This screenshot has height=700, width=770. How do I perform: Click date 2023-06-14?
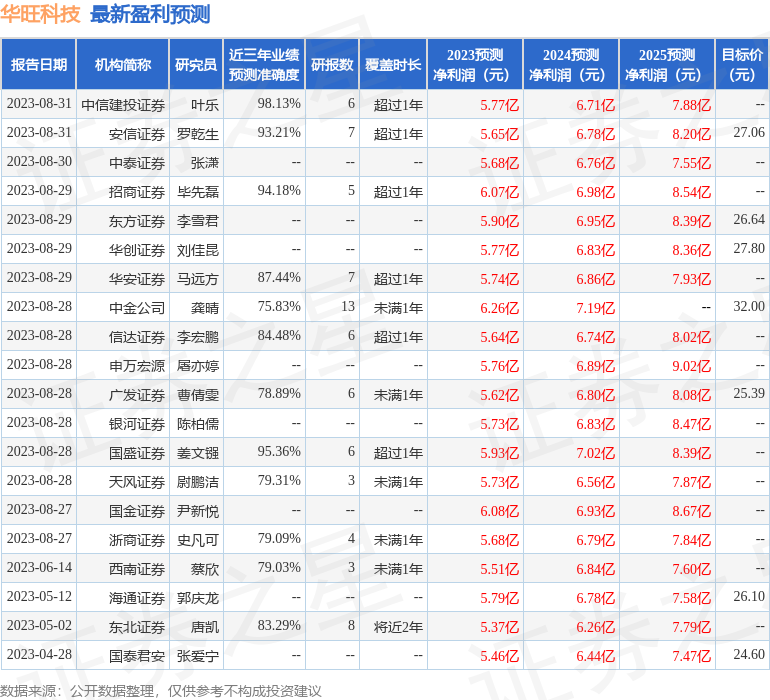(x=39, y=567)
